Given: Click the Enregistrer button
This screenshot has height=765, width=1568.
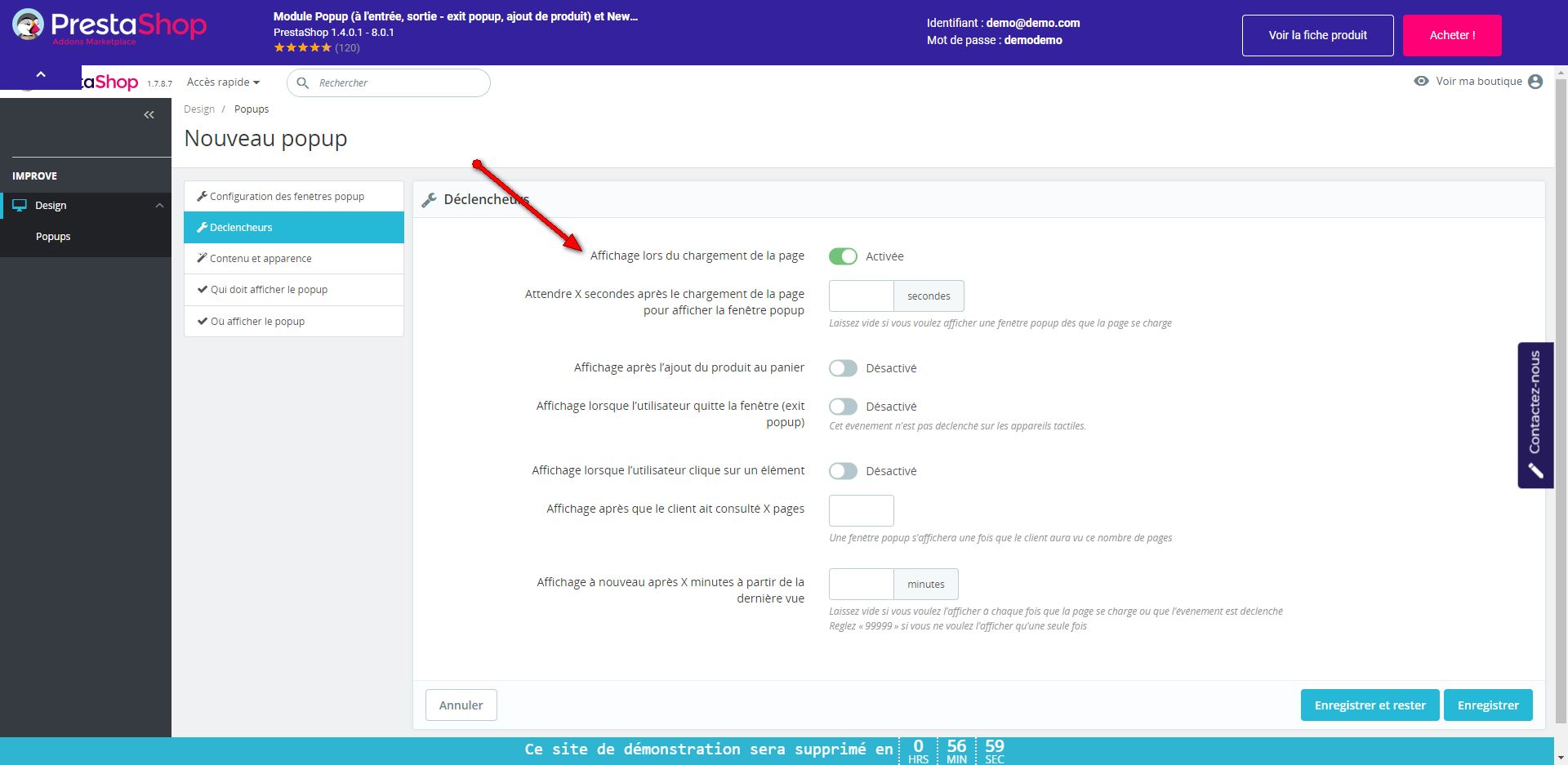Looking at the screenshot, I should coord(1488,705).
